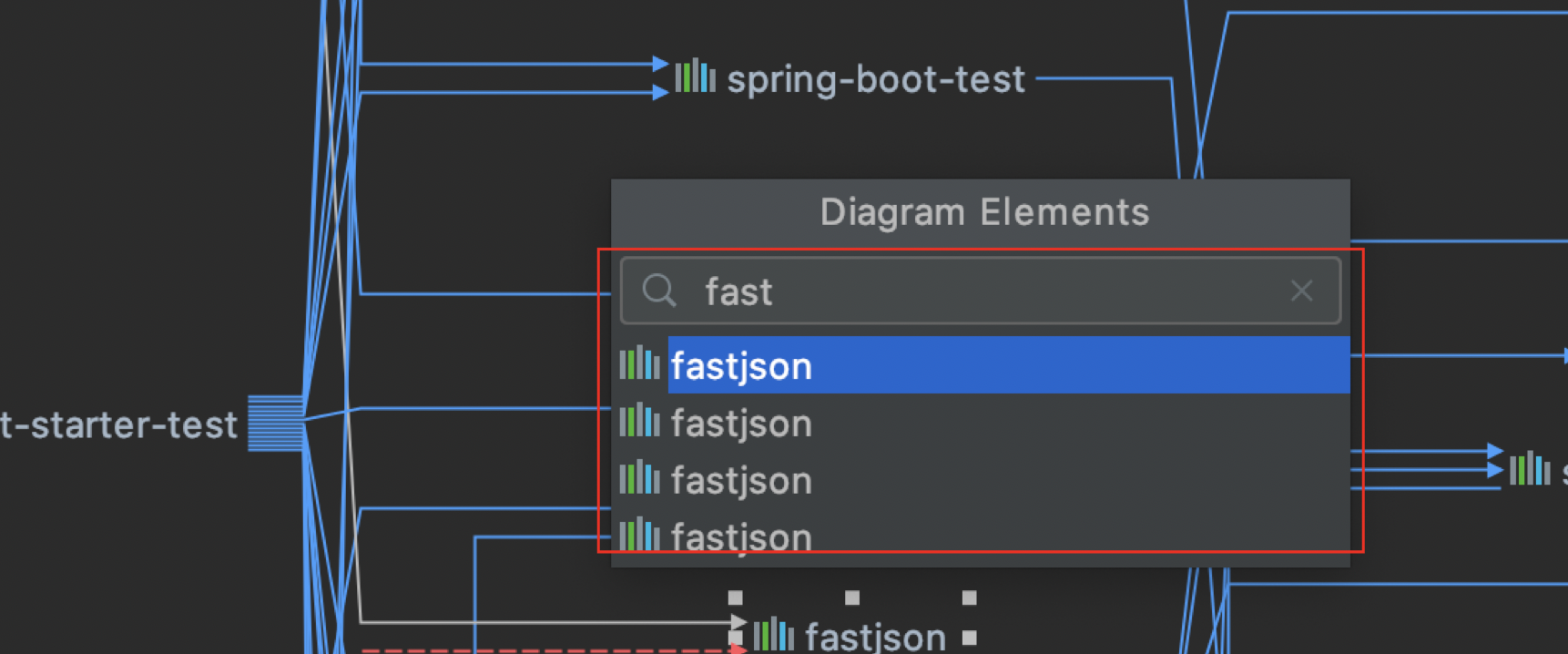This screenshot has height=654, width=1568.
Task: Click the fastjson diagram node's library icon
Action: (x=773, y=635)
